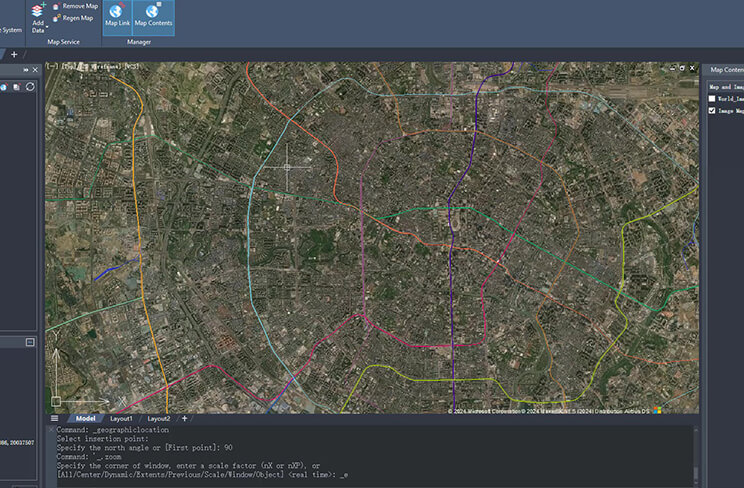Toggle the Map Contents panel button

tap(153, 15)
